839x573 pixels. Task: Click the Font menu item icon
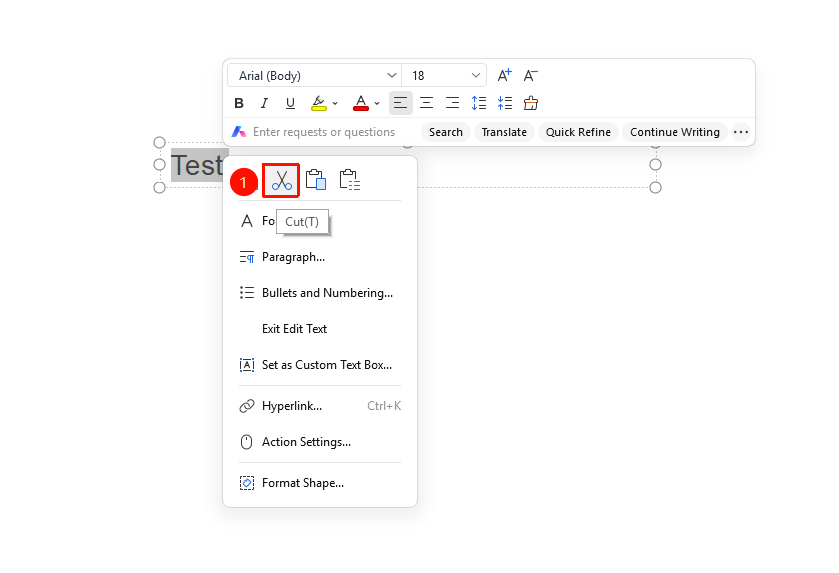[246, 221]
